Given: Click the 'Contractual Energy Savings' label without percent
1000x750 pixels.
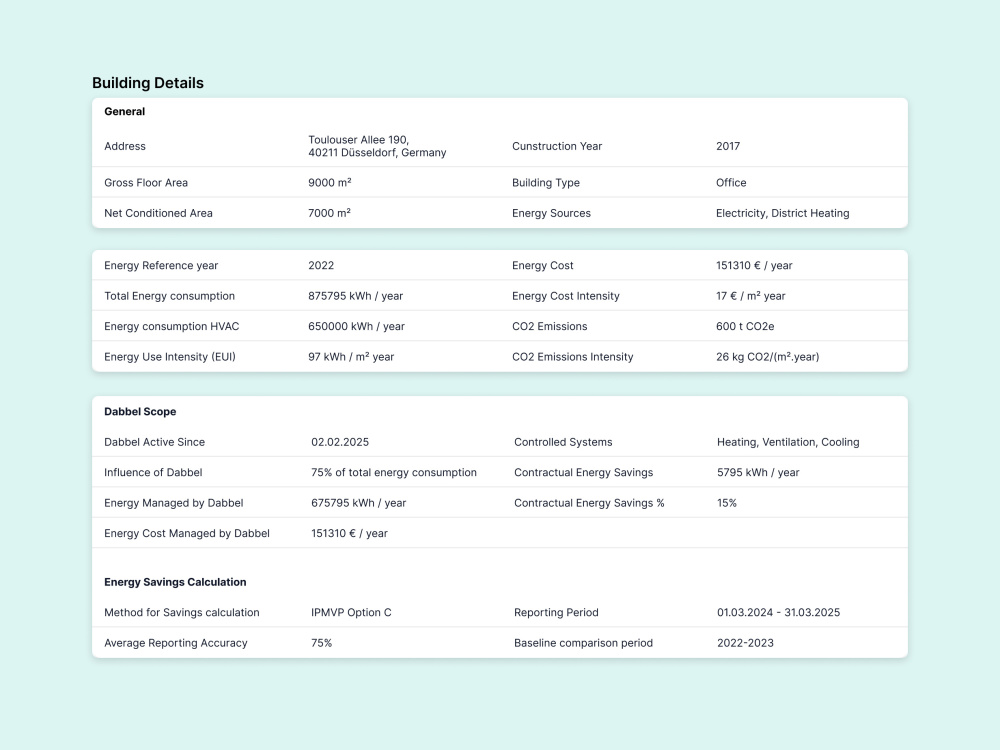Looking at the screenshot, I should click(x=584, y=473).
